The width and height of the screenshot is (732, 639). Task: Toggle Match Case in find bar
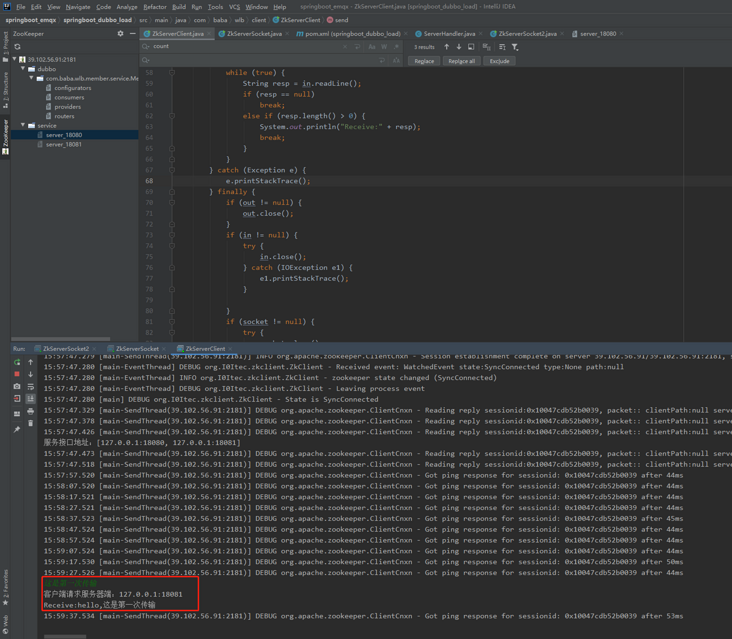tap(372, 47)
